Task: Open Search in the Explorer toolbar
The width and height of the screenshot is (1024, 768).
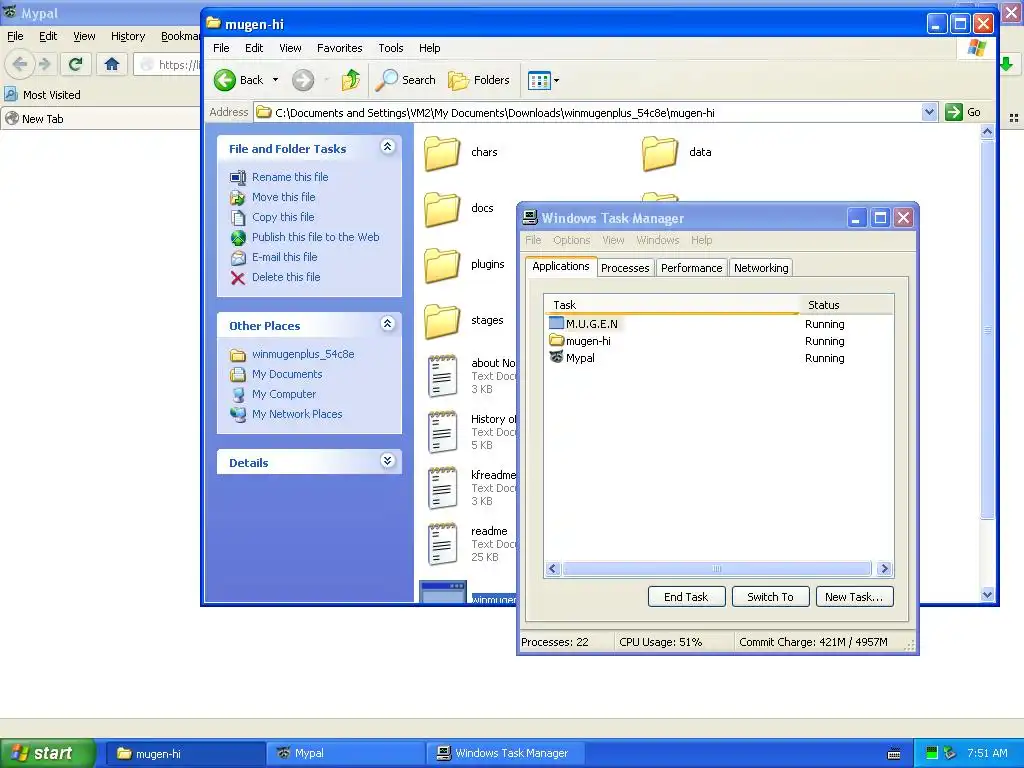Action: (x=406, y=80)
